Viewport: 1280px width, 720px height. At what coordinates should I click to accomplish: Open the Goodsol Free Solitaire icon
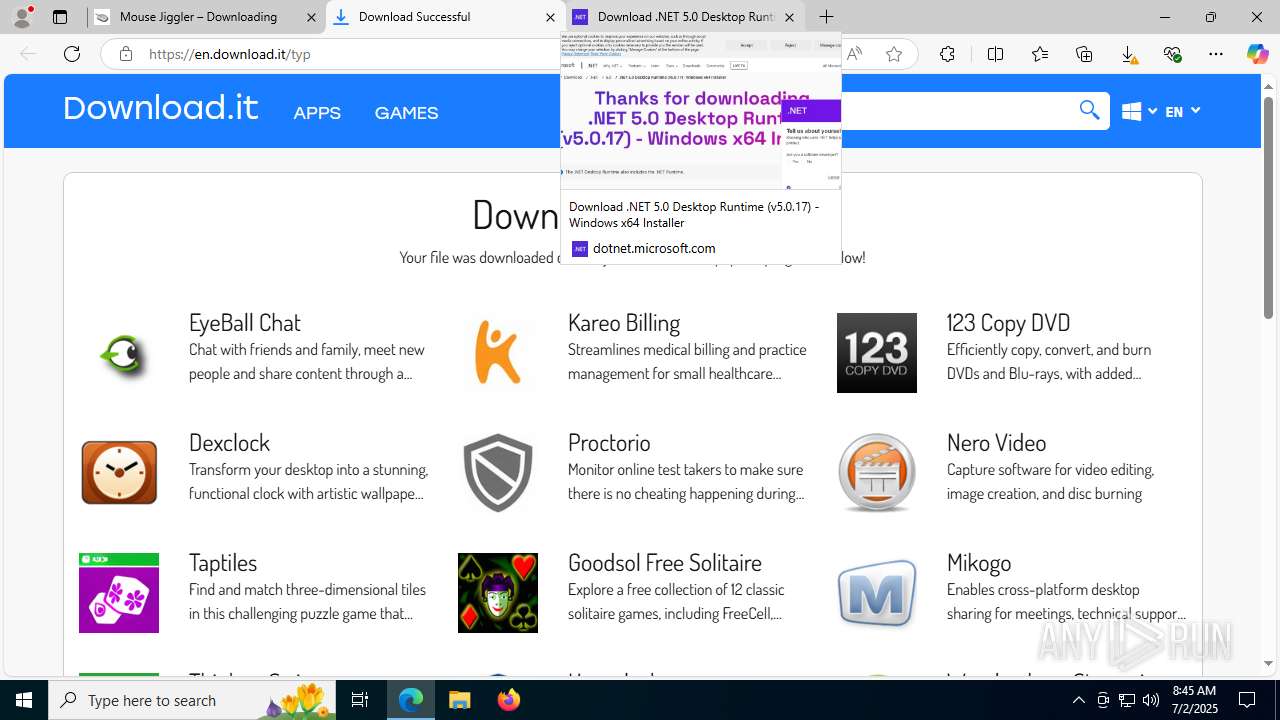coord(498,593)
